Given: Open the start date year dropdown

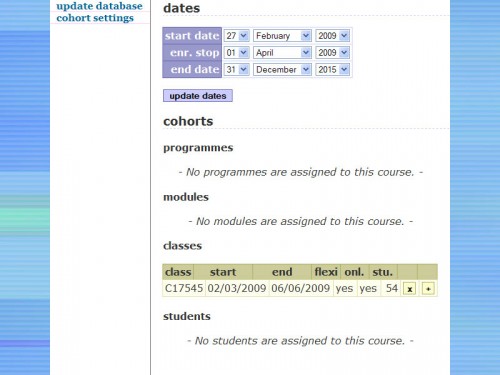Looking at the screenshot, I should click(x=332, y=36).
